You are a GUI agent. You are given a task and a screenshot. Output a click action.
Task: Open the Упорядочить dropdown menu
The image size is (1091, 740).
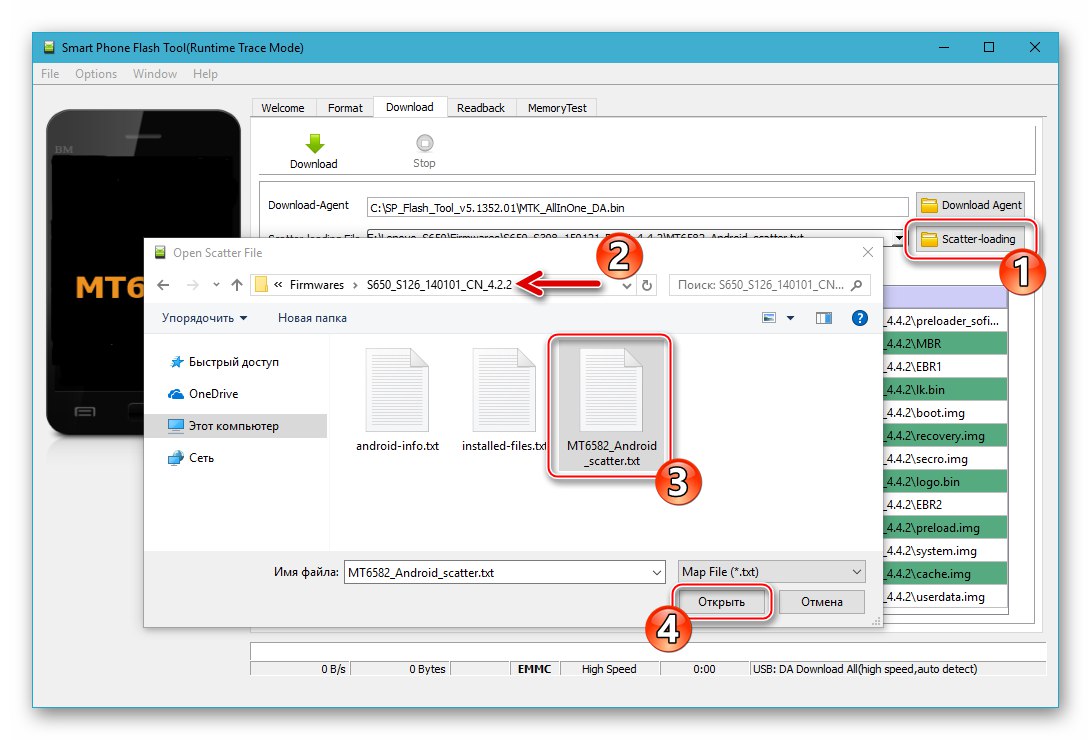coord(205,318)
